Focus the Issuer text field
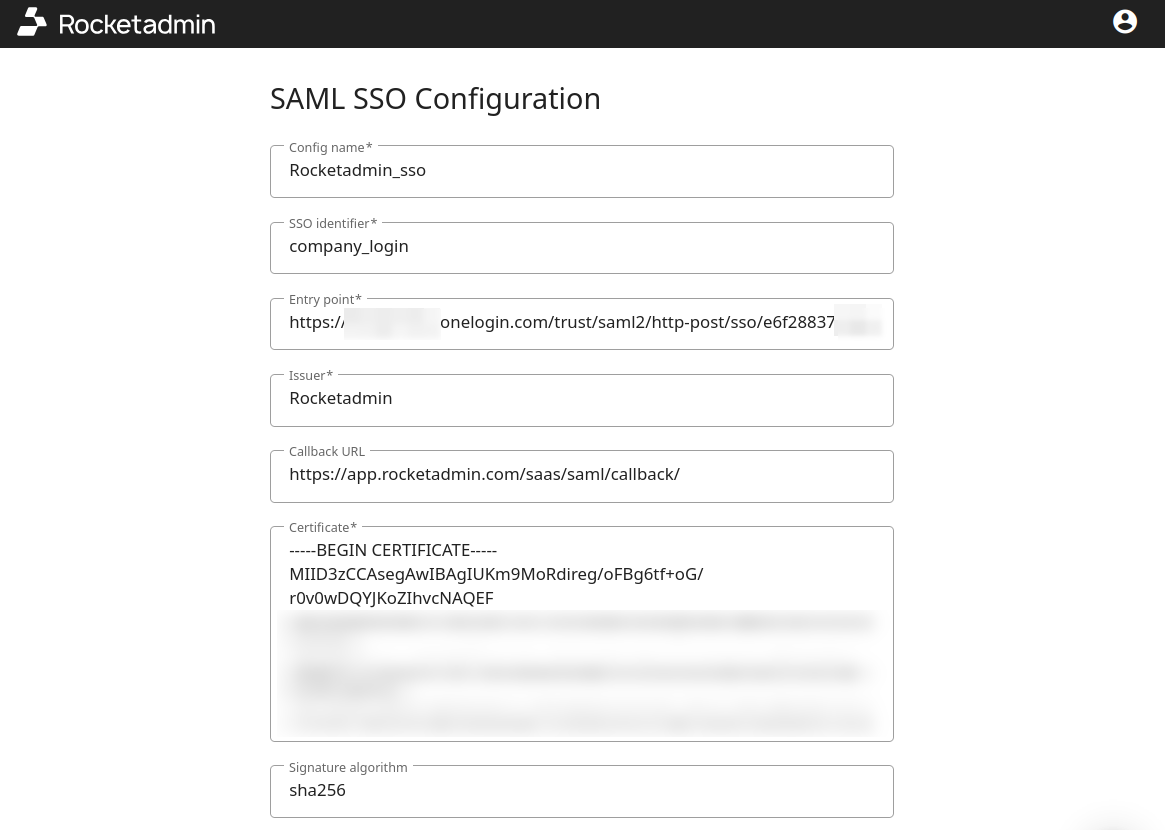The width and height of the screenshot is (1165, 830). 581,399
